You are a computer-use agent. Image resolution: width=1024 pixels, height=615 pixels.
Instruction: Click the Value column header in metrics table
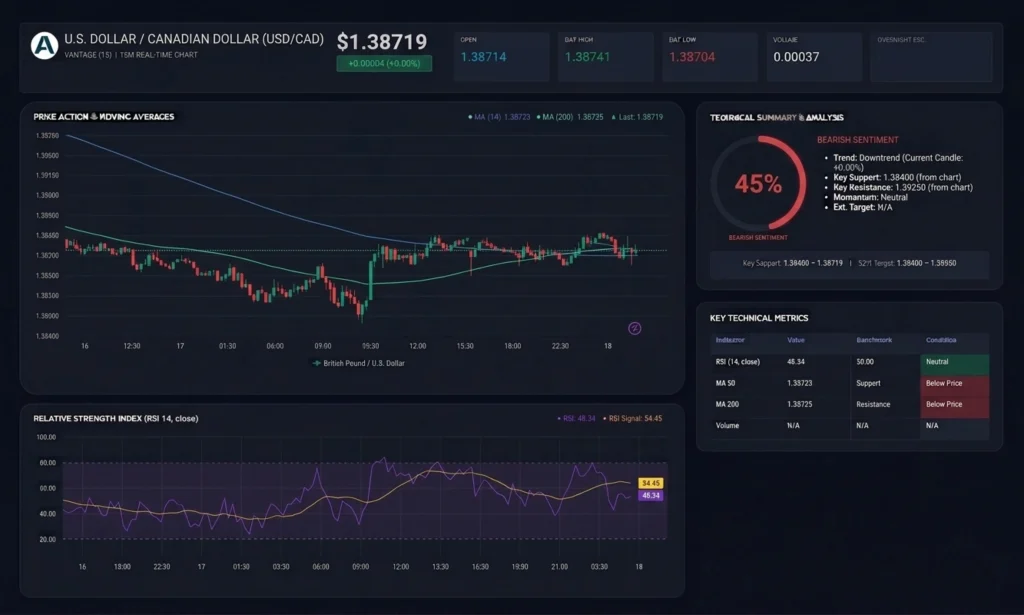coord(795,340)
